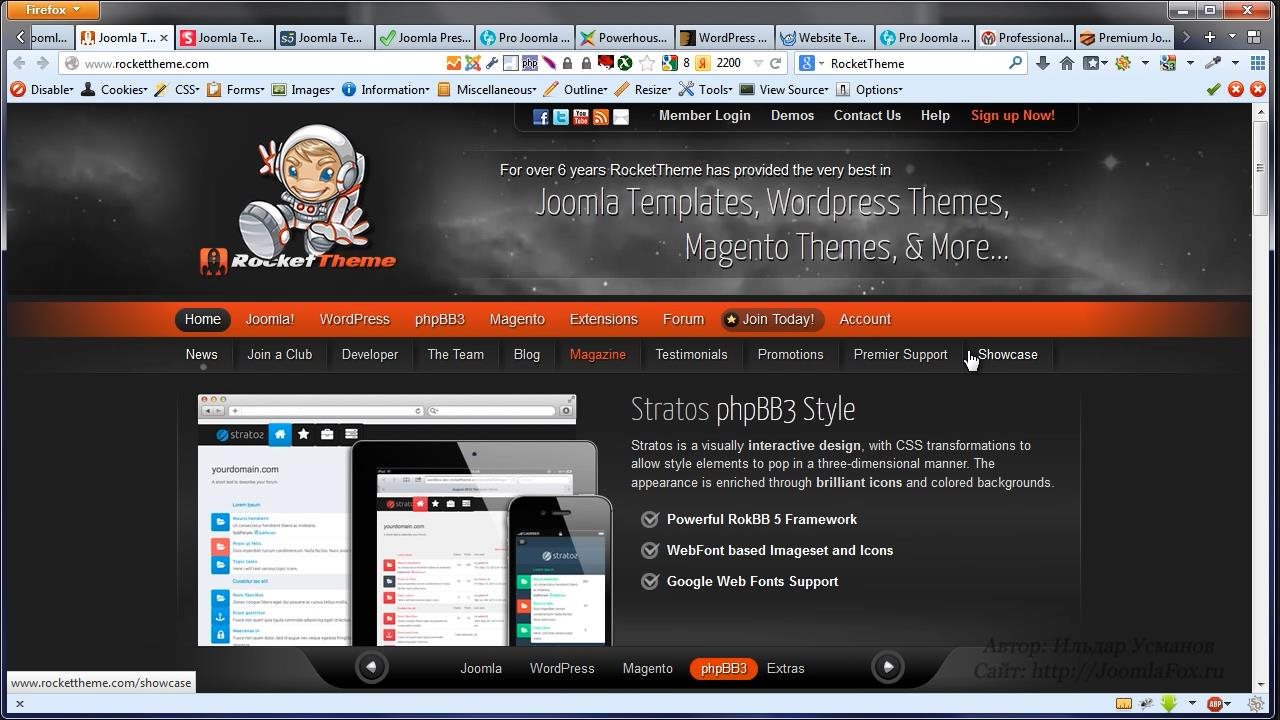
Task: Click the email envelope icon in site header
Action: pyautogui.click(x=621, y=117)
